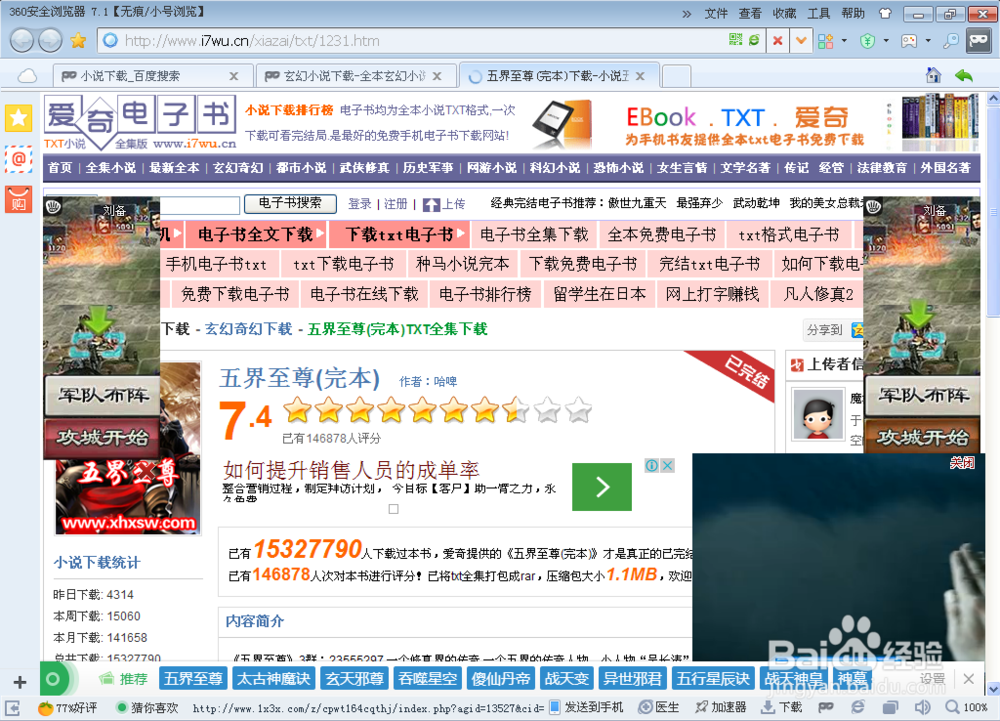This screenshot has width=1000, height=721.
Task: Toggle incognito no-trace mode icon
Action: (x=978, y=41)
